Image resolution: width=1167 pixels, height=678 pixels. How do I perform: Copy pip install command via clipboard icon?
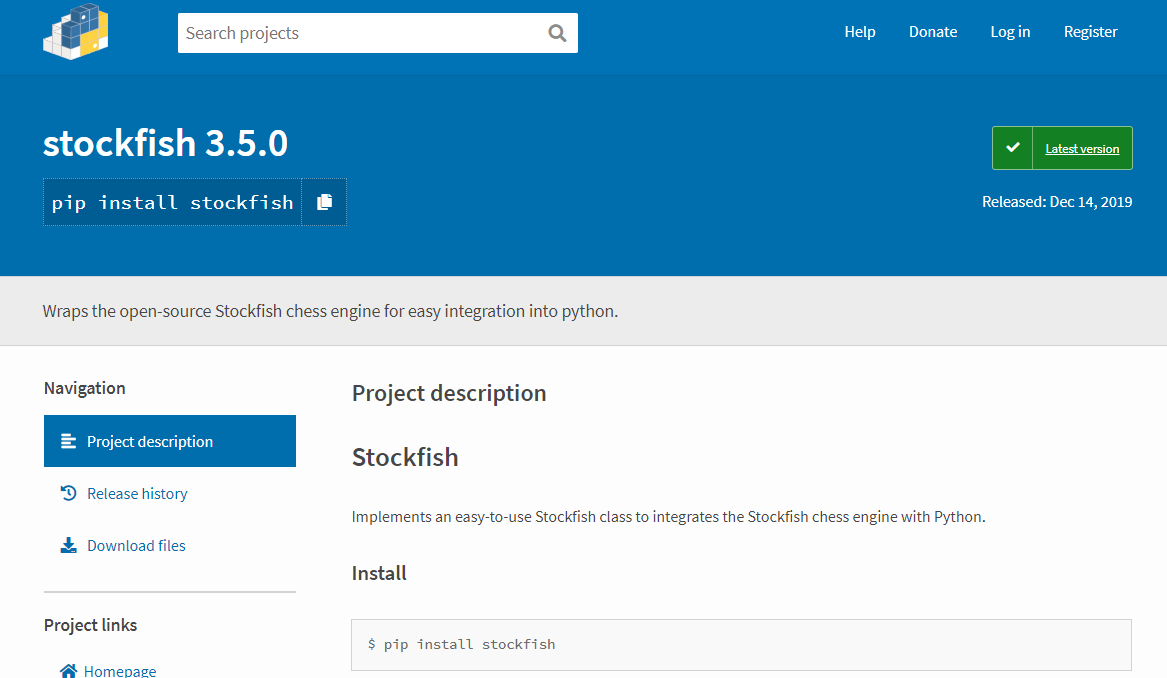[324, 202]
